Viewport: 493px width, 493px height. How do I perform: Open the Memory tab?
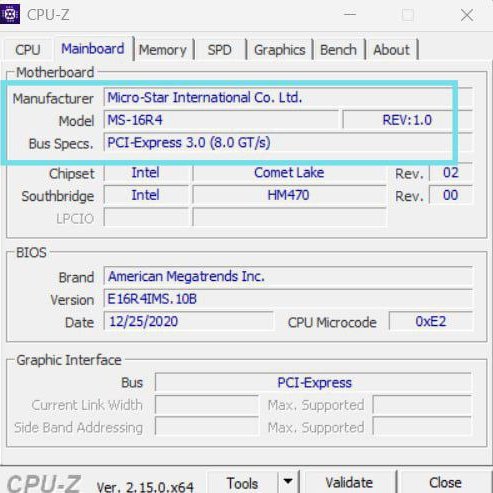(x=163, y=50)
